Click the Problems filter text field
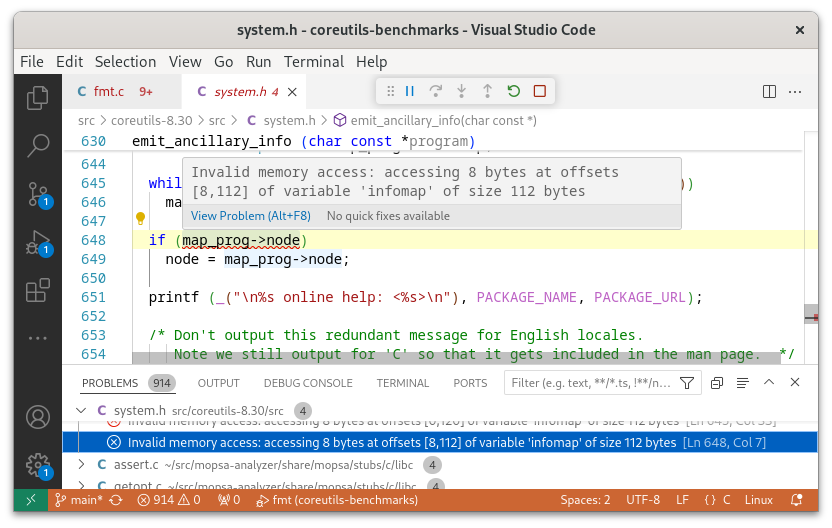This screenshot has width=832, height=528. click(x=590, y=383)
